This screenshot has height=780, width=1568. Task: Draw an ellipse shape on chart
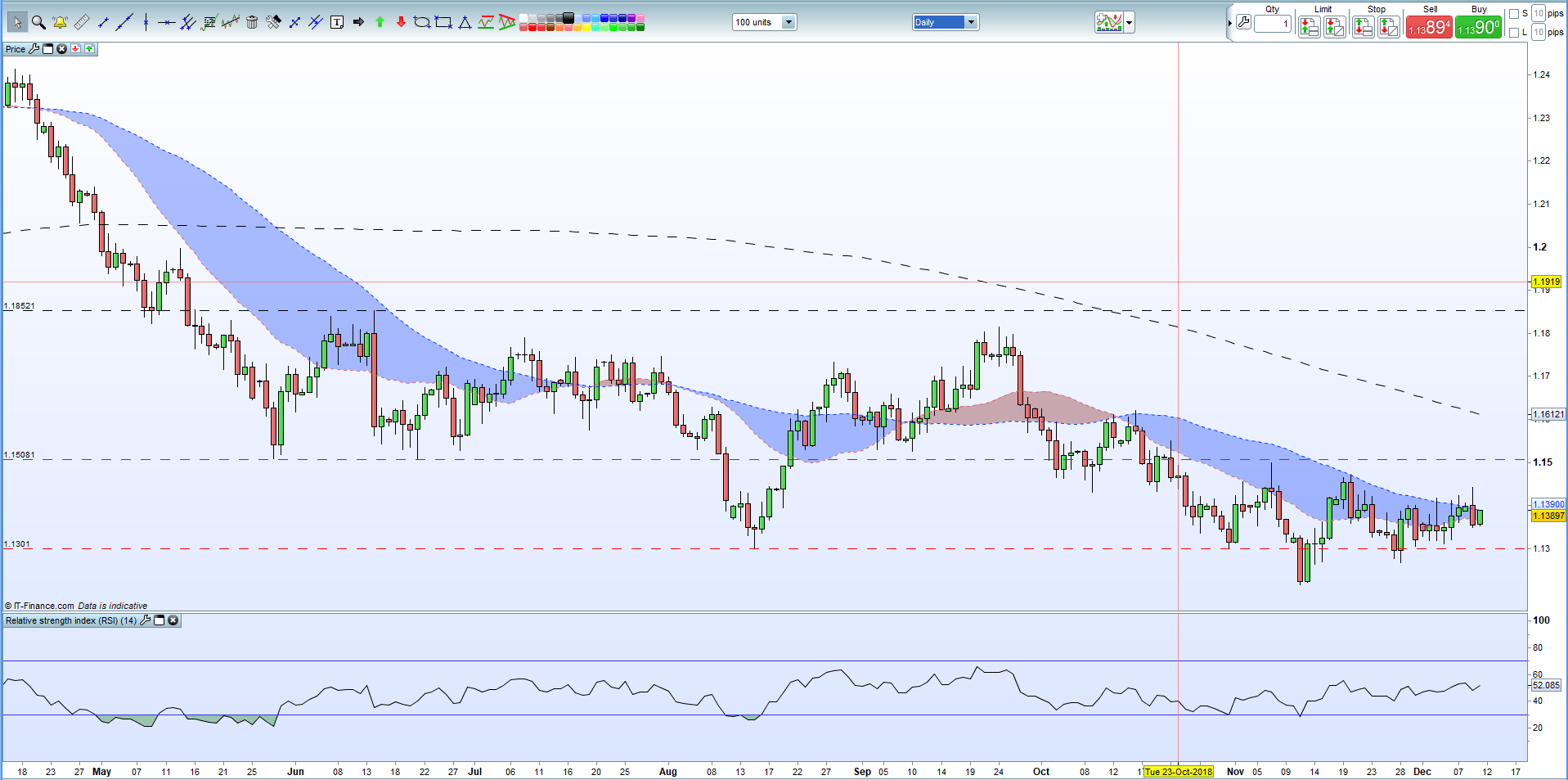point(422,22)
